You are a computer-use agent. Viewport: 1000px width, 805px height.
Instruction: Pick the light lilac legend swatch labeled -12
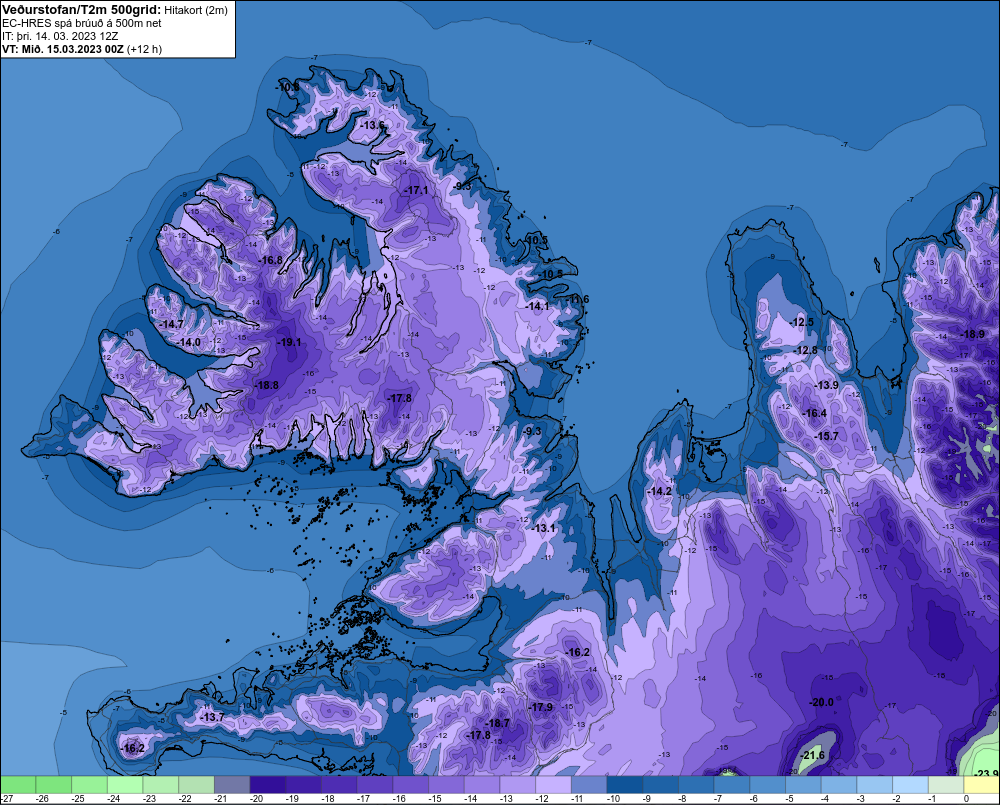[554, 785]
